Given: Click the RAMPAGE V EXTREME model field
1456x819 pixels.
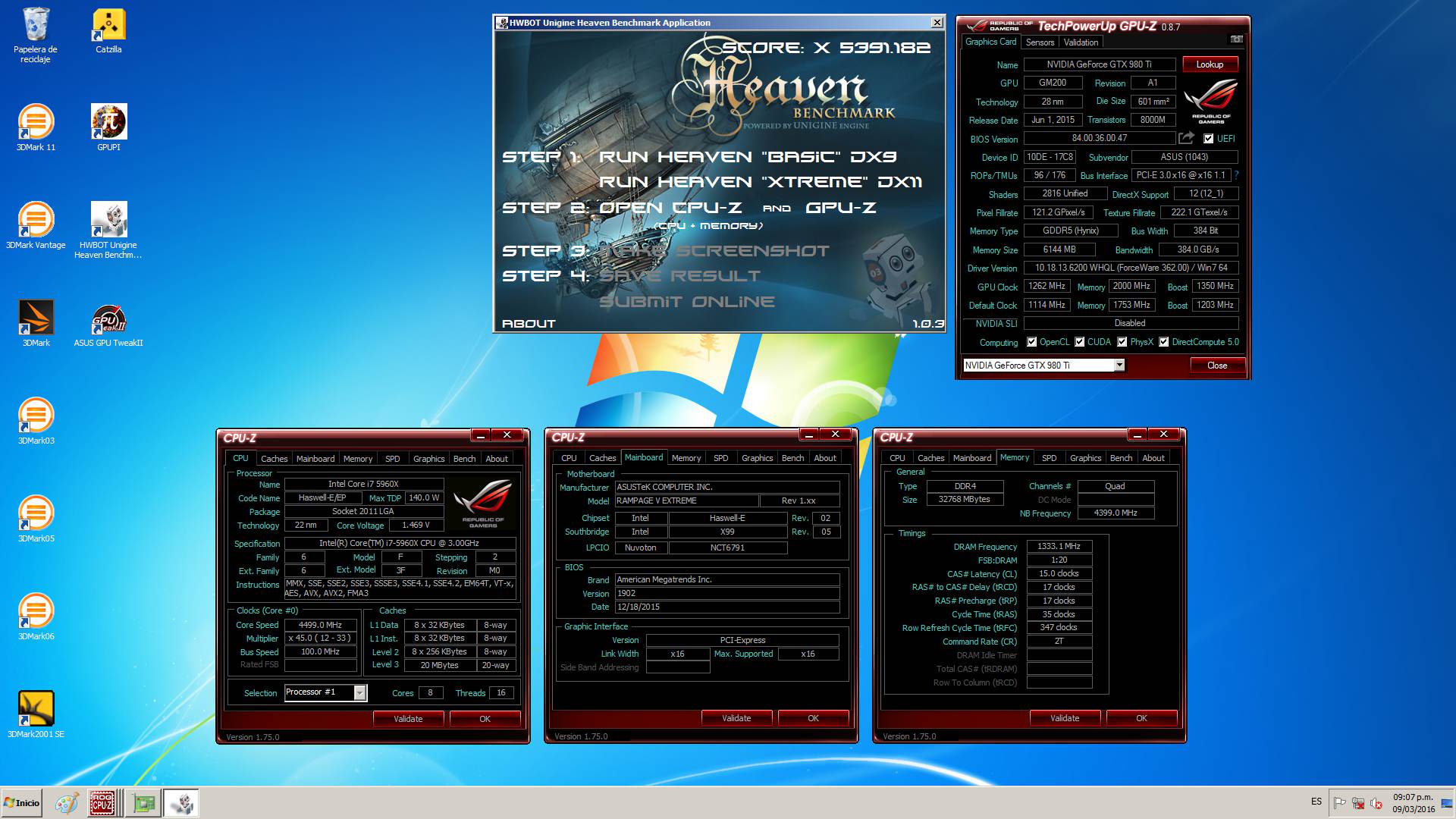Looking at the screenshot, I should pos(686,501).
